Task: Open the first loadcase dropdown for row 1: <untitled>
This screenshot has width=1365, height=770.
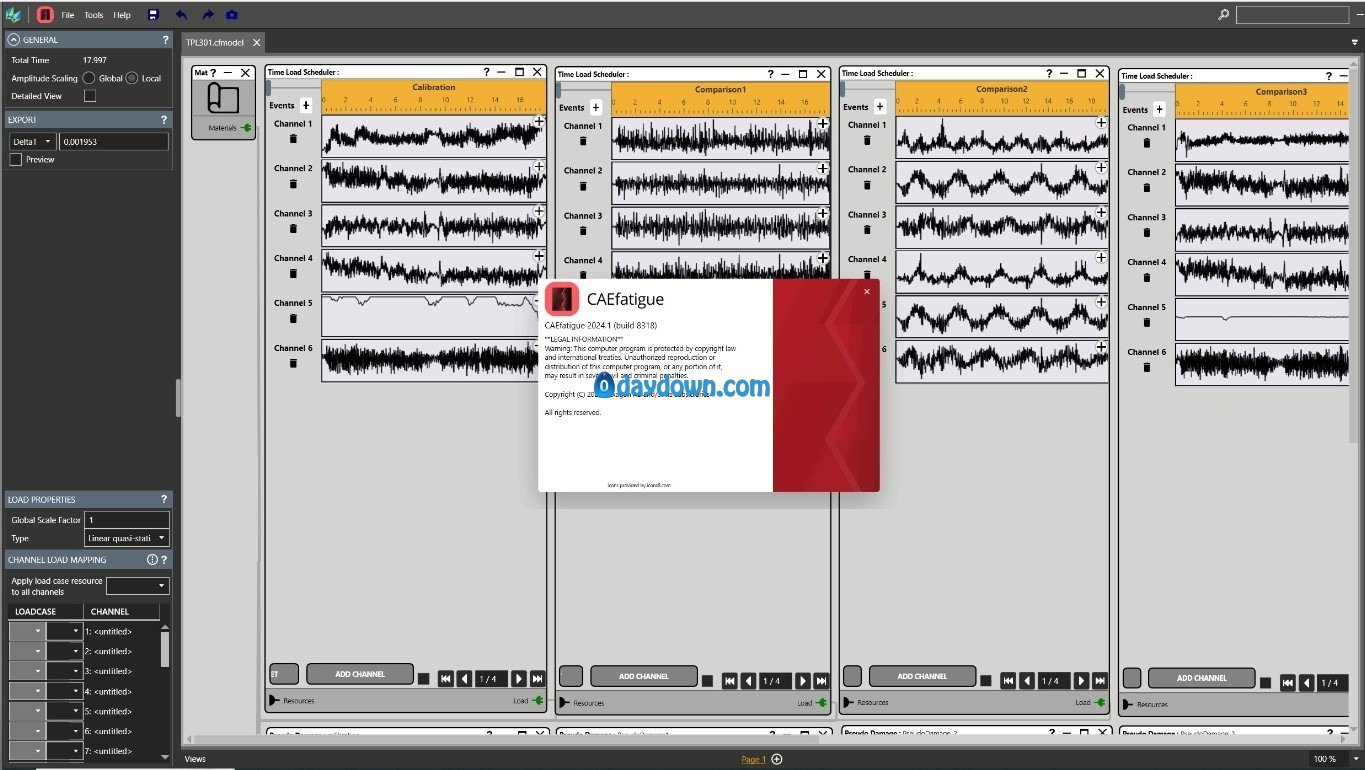Action: coord(27,631)
